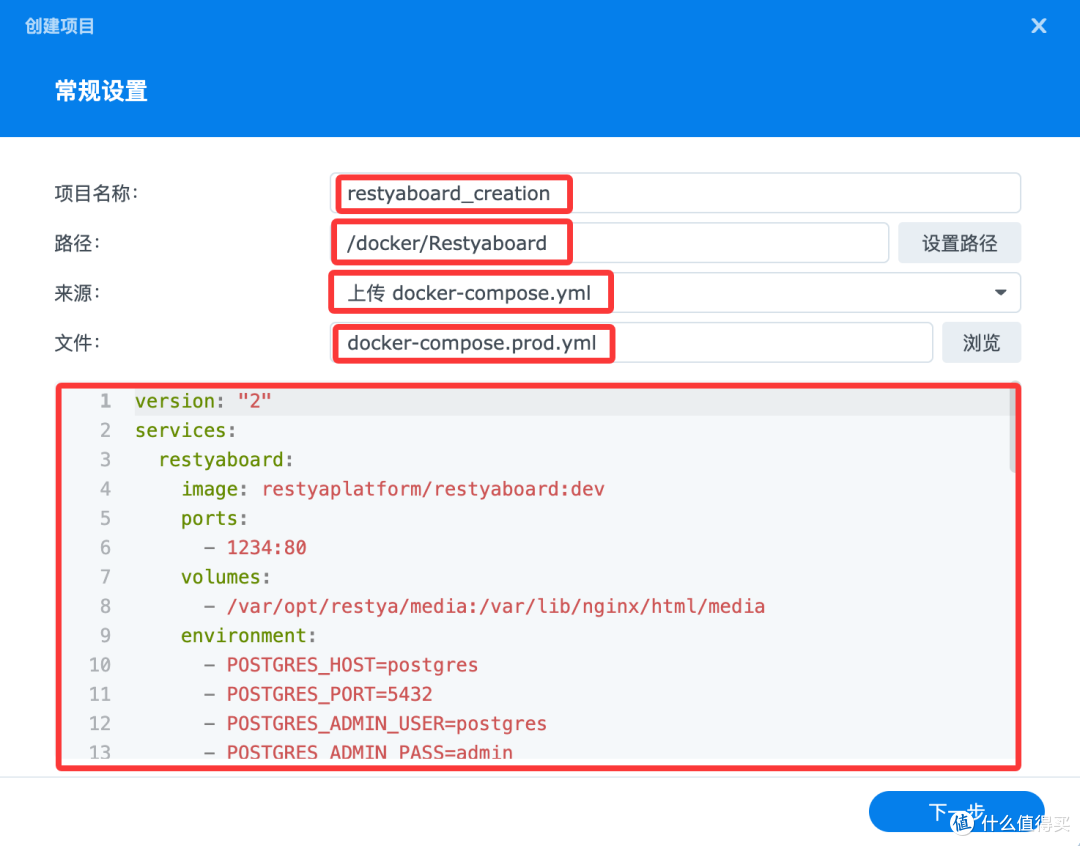Click the 浏览 button
The image size is (1080, 846).
pyautogui.click(x=981, y=342)
